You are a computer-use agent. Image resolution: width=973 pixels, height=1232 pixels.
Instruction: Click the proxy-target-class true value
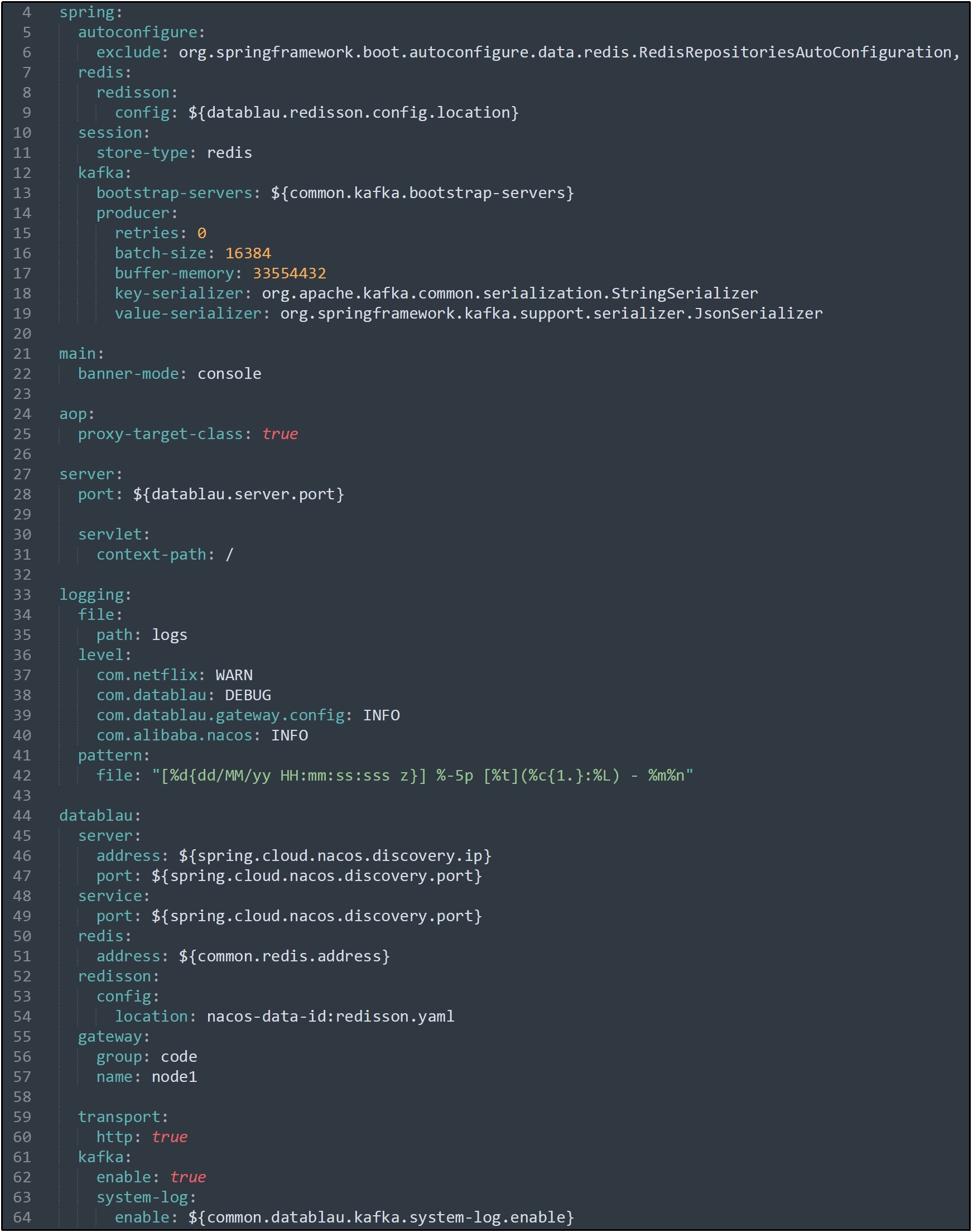click(280, 435)
